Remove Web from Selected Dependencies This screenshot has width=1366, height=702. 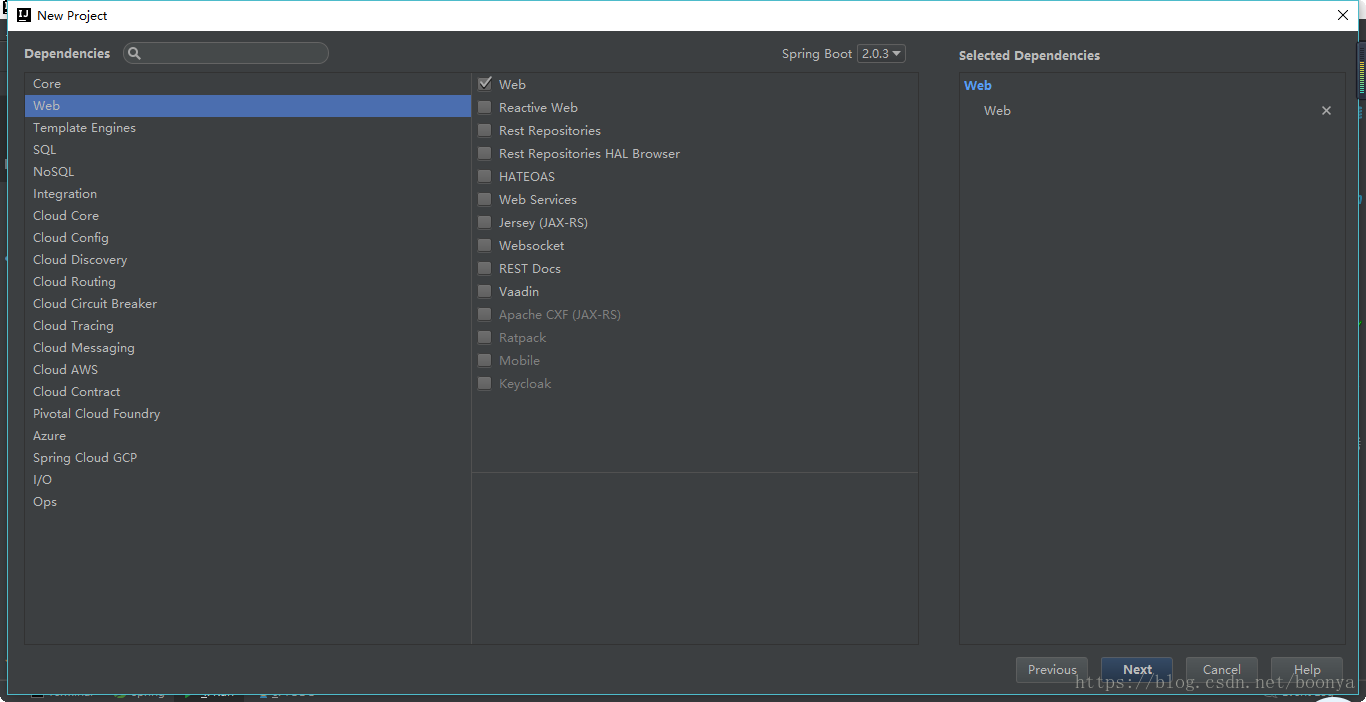pos(1326,111)
